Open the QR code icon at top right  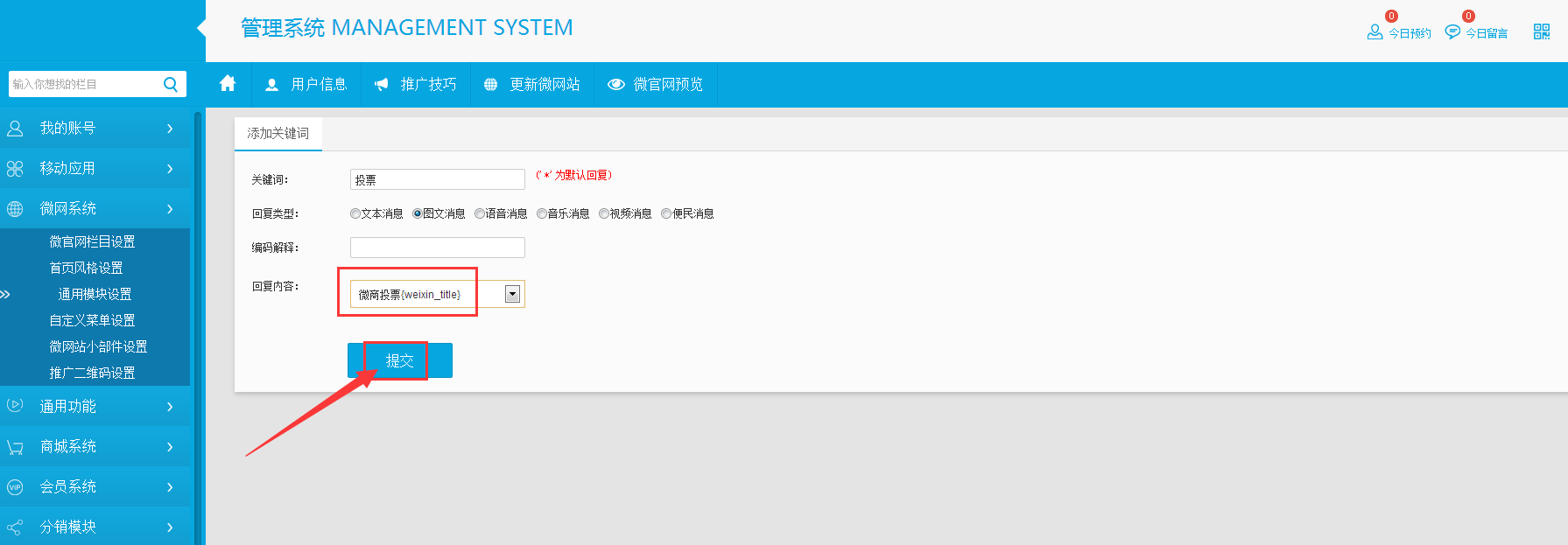tap(1541, 32)
